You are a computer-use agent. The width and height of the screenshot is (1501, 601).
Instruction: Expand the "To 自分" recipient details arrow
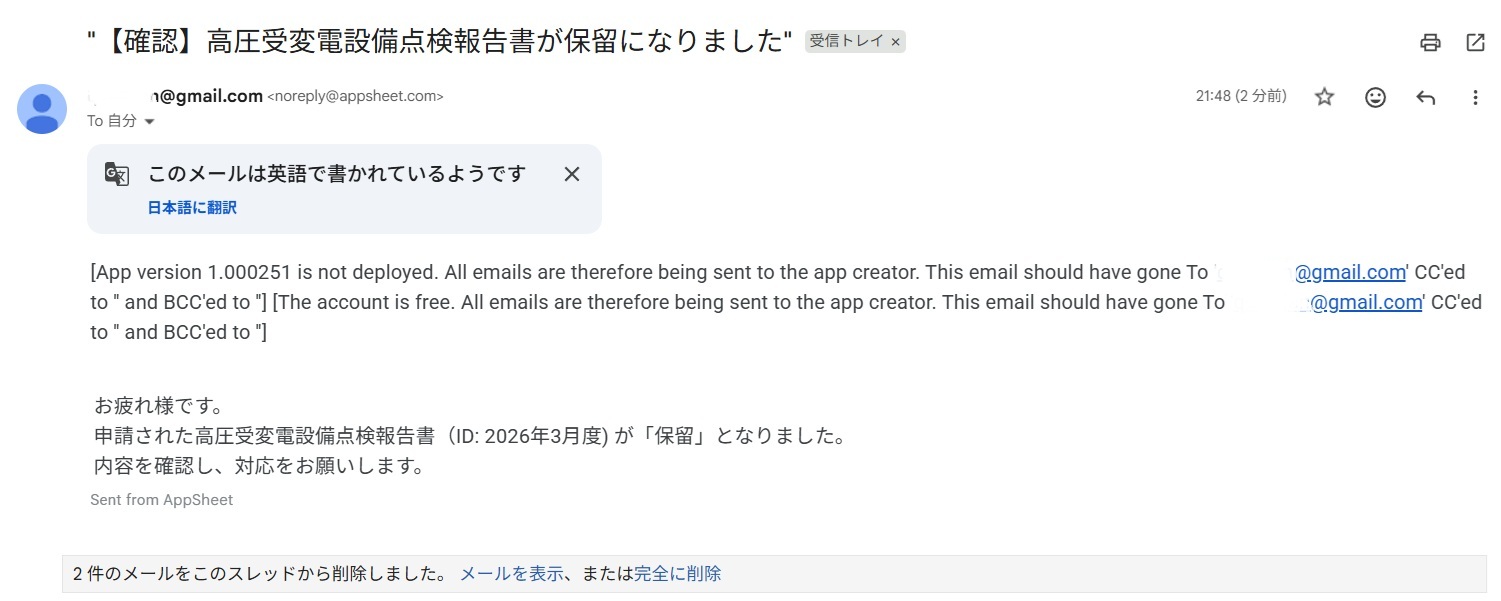[x=150, y=122]
